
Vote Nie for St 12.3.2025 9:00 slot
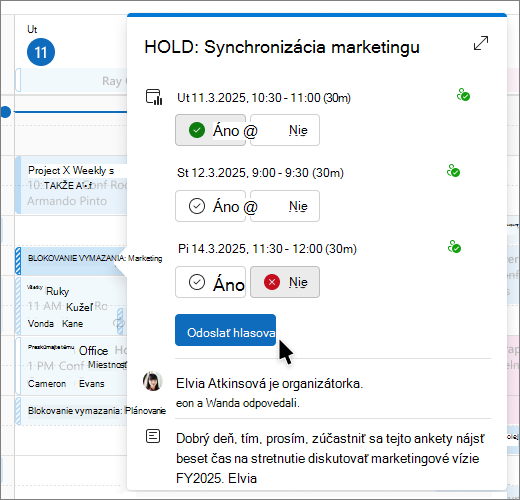pos(285,206)
